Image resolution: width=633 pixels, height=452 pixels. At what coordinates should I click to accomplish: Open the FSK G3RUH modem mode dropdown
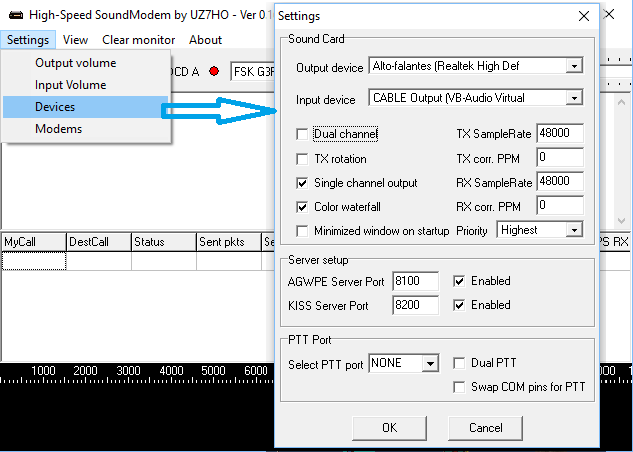(253, 72)
